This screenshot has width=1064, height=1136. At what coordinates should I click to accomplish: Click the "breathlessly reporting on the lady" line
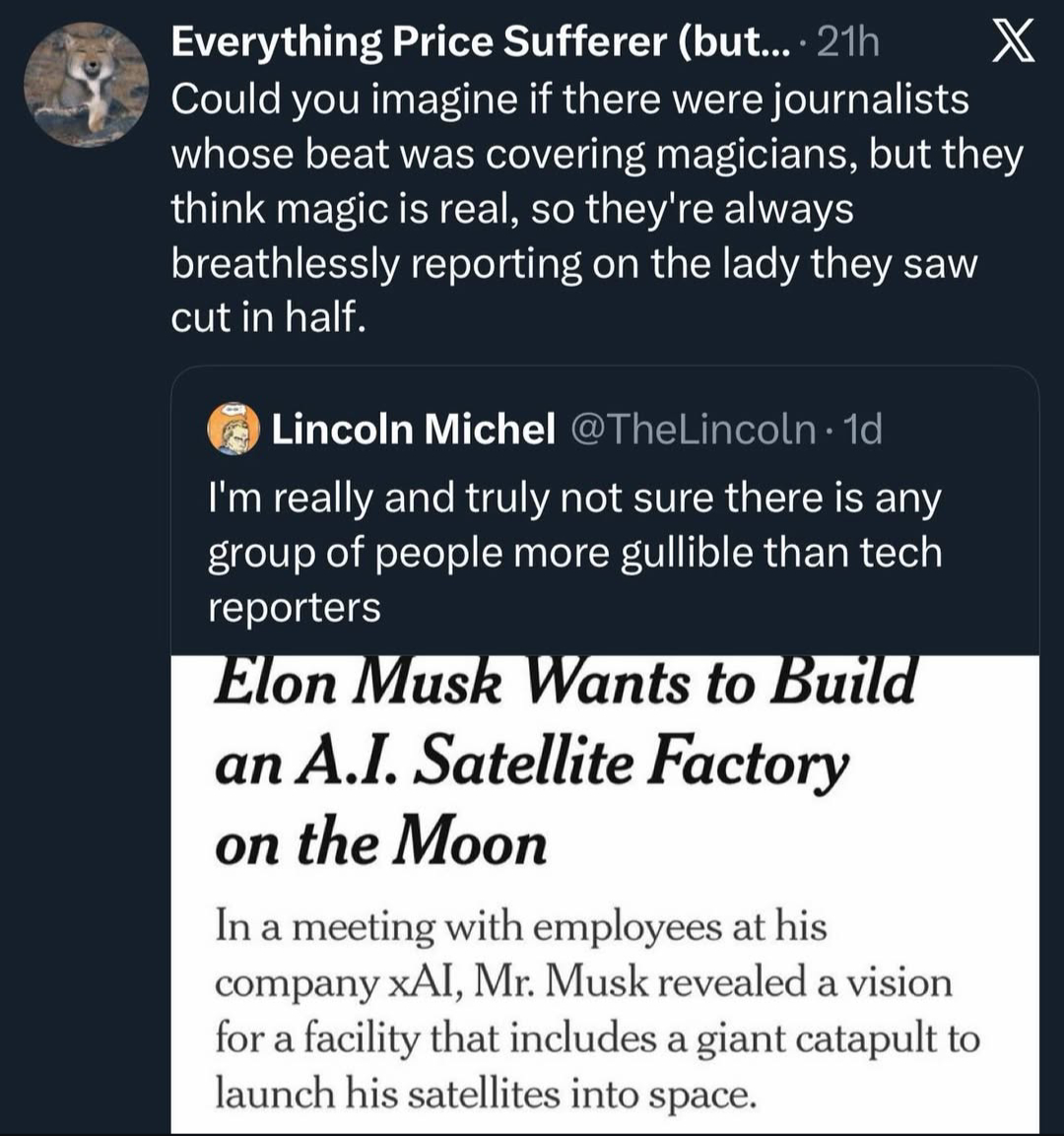click(573, 264)
